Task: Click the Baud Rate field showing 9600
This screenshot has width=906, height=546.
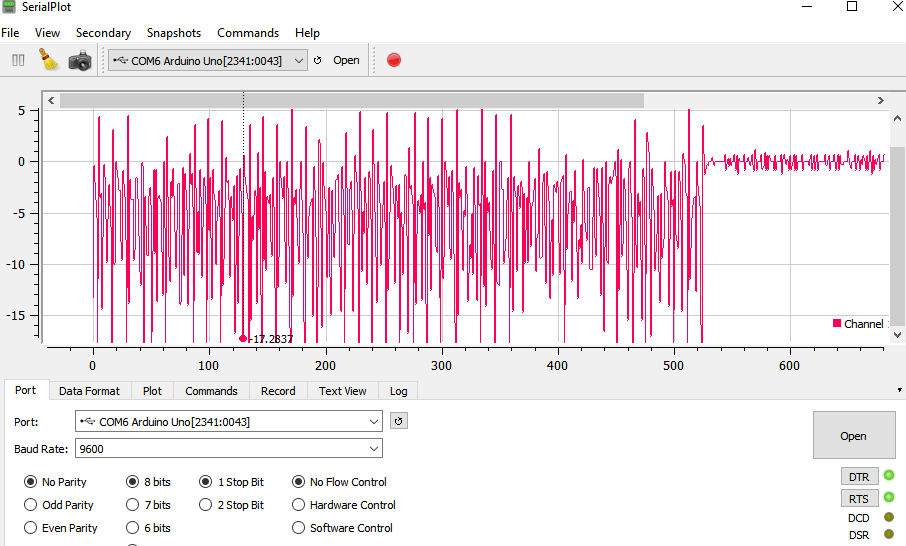Action: point(229,448)
